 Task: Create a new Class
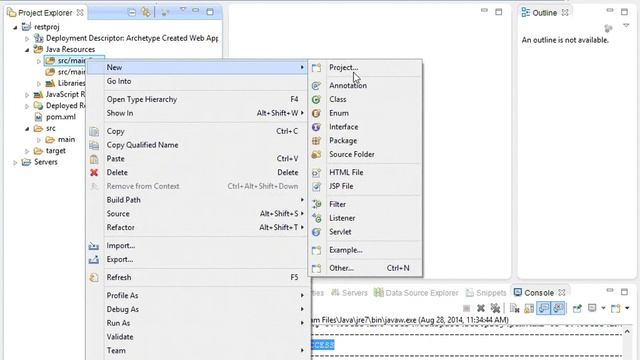click(x=338, y=99)
